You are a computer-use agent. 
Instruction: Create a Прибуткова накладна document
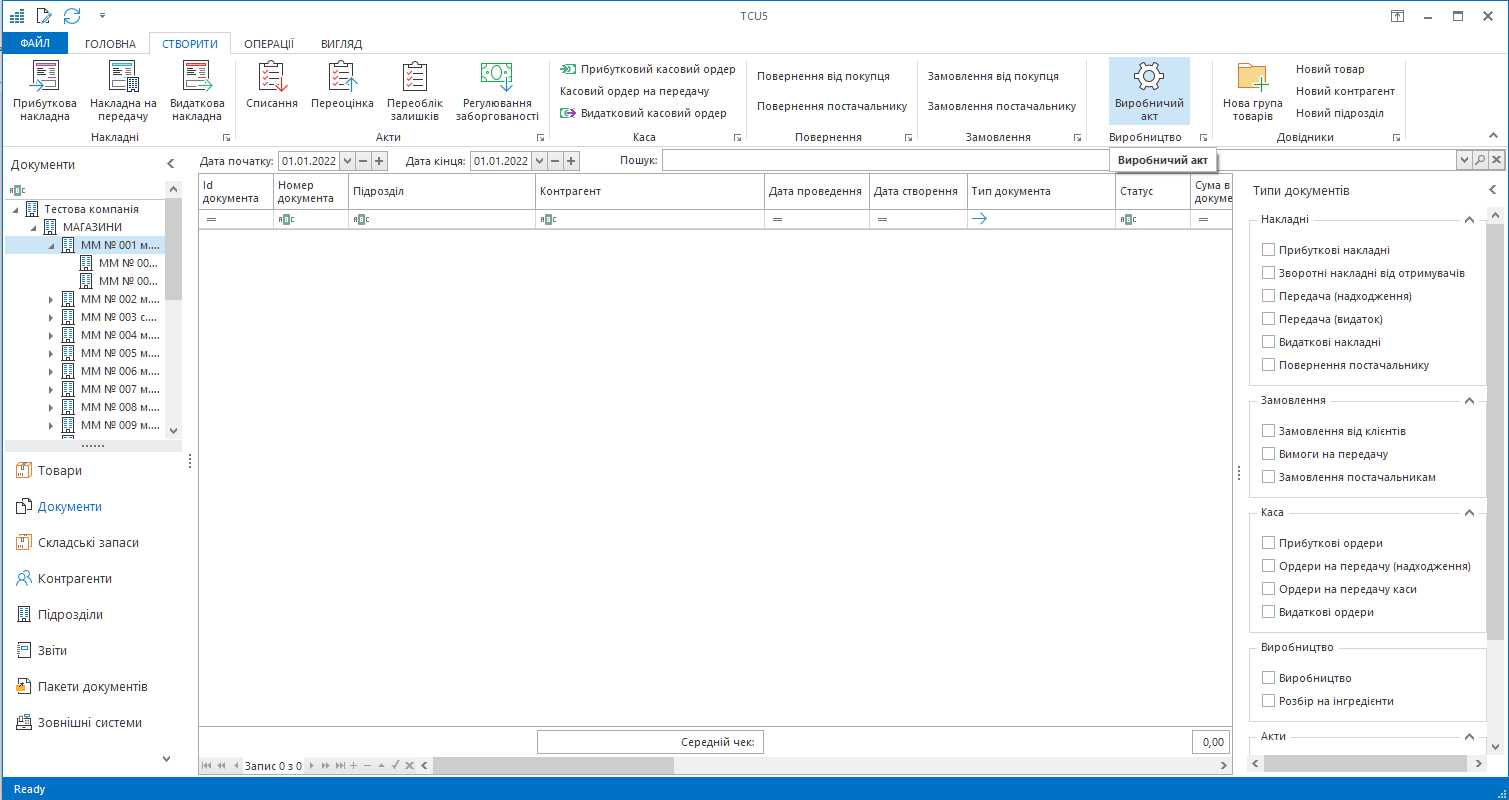[45, 91]
